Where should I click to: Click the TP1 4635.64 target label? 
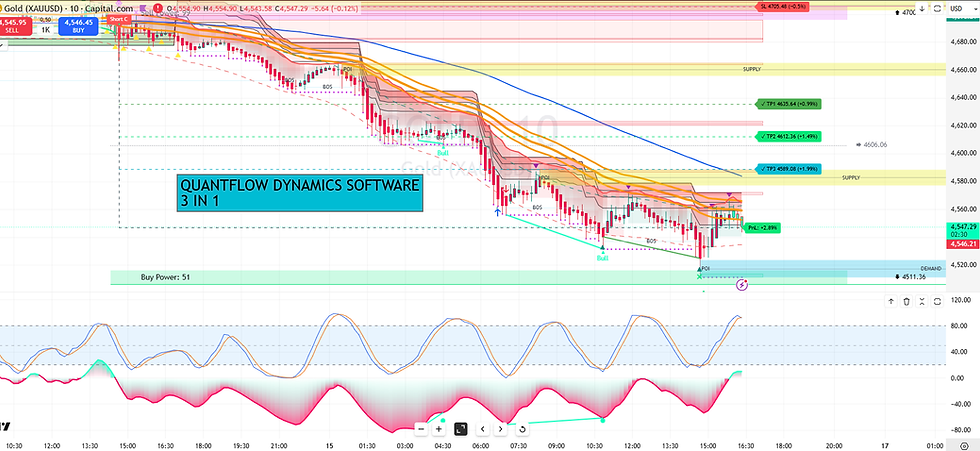pos(788,104)
